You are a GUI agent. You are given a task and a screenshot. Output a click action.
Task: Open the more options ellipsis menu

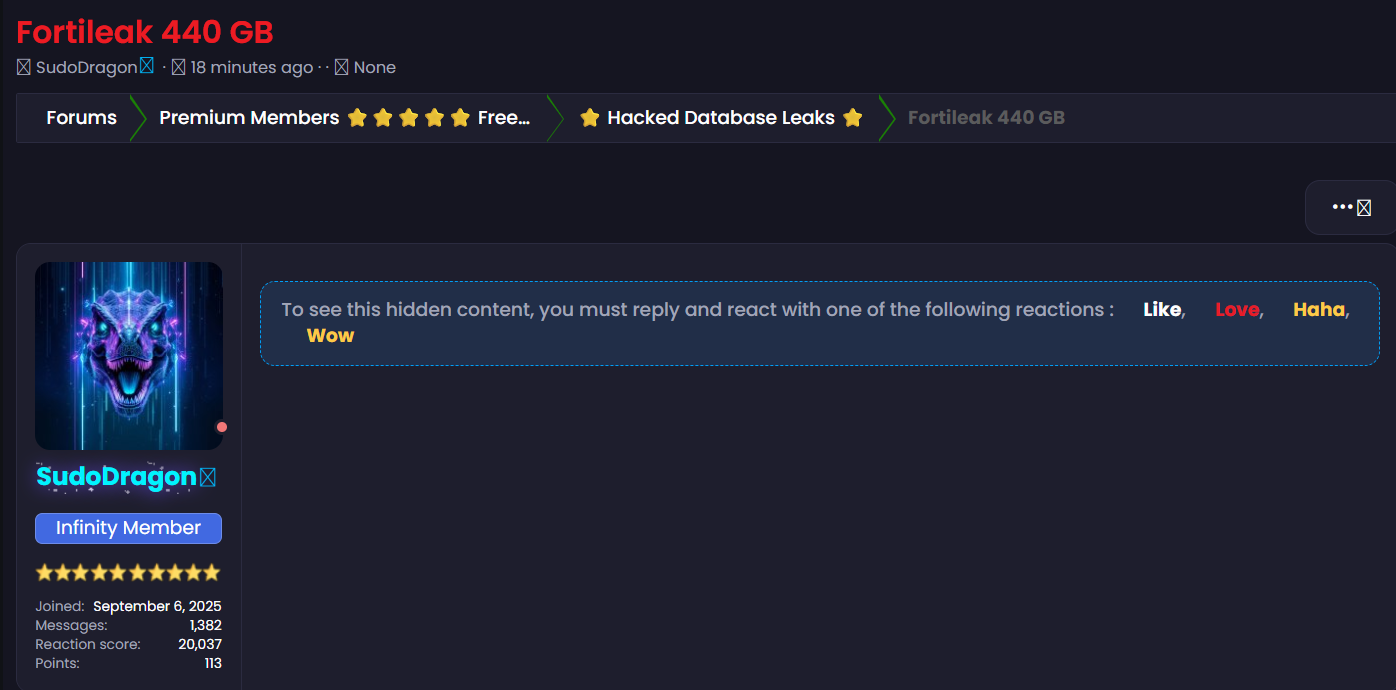pyautogui.click(x=1351, y=207)
